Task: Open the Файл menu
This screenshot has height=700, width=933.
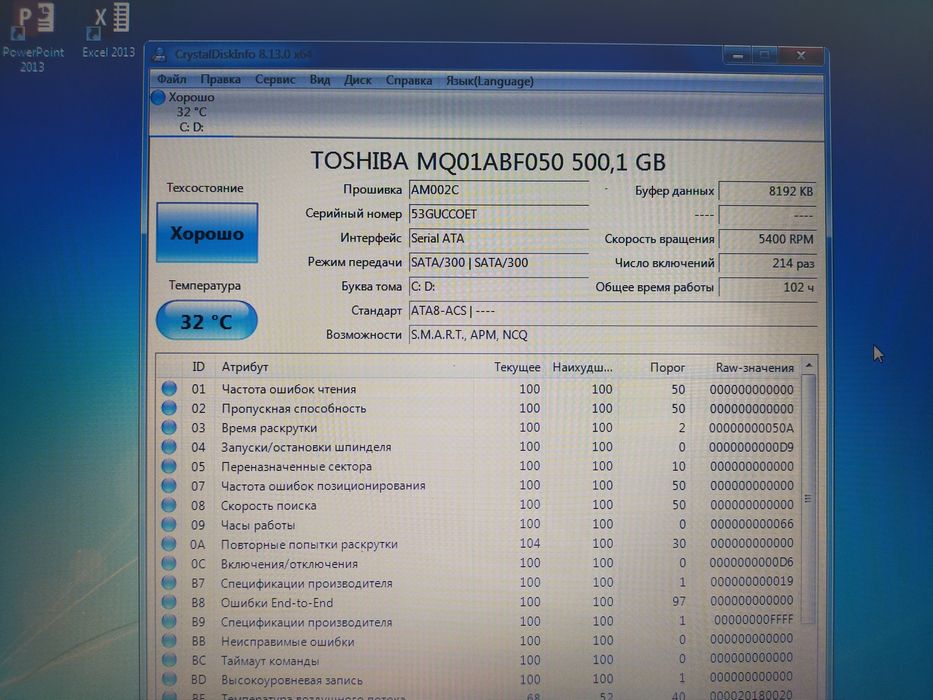Action: pos(172,80)
